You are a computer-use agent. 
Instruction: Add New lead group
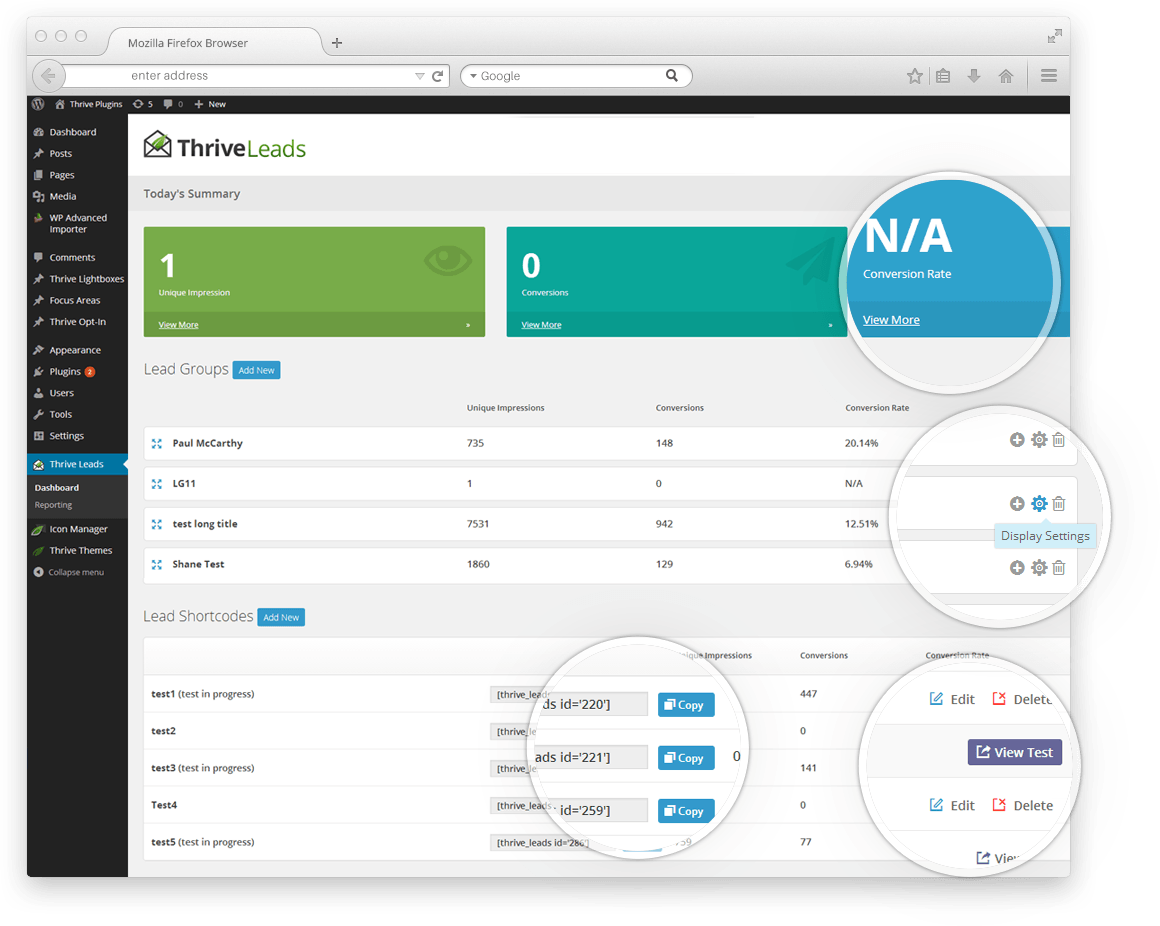pos(256,370)
